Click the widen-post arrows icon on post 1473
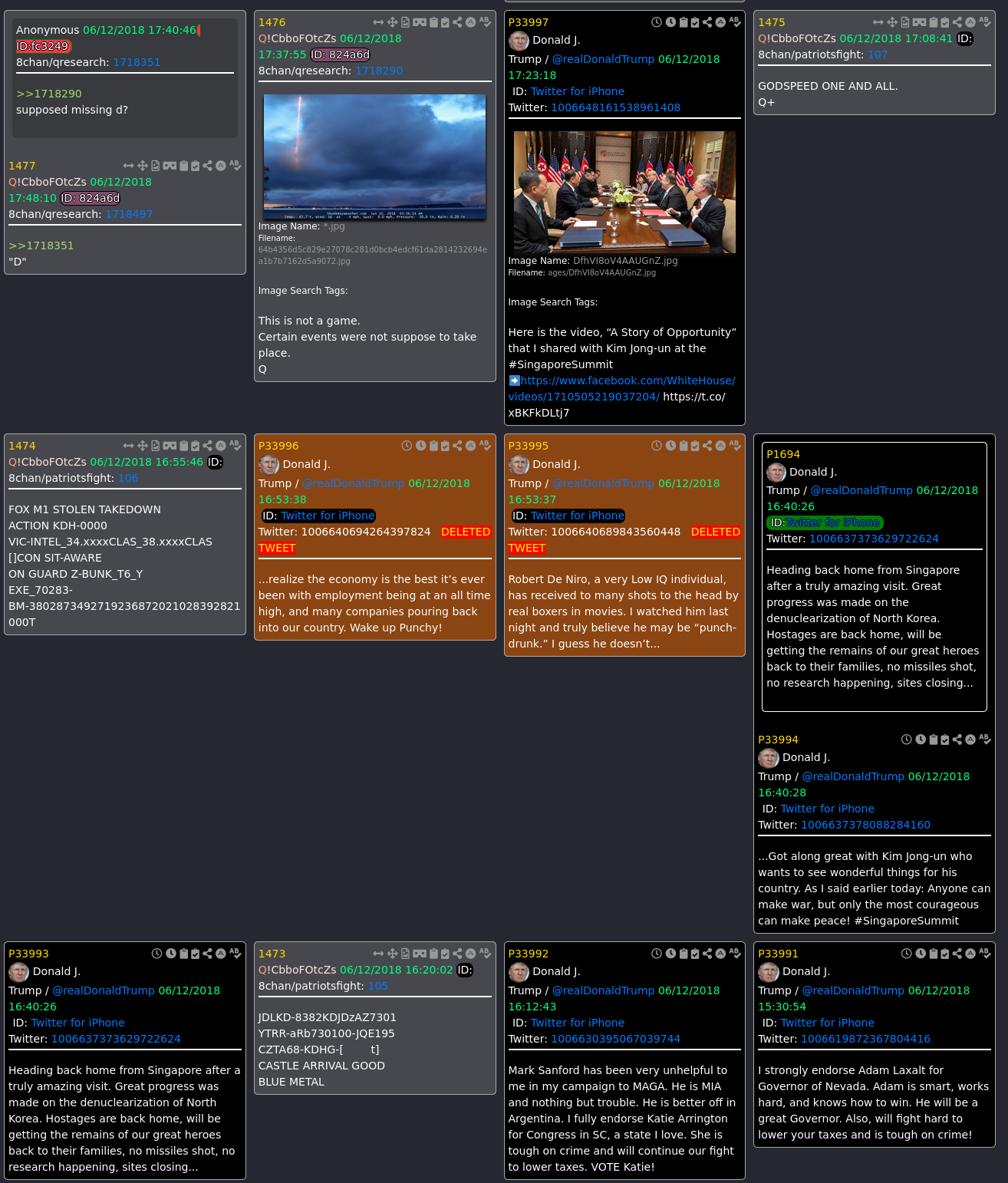 tap(378, 954)
